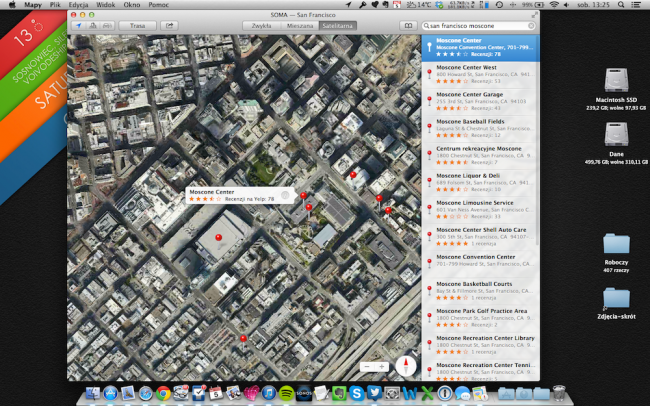Select the Moscone Basketball Courts result
Viewport: 650px width, 406px height.
point(479,291)
